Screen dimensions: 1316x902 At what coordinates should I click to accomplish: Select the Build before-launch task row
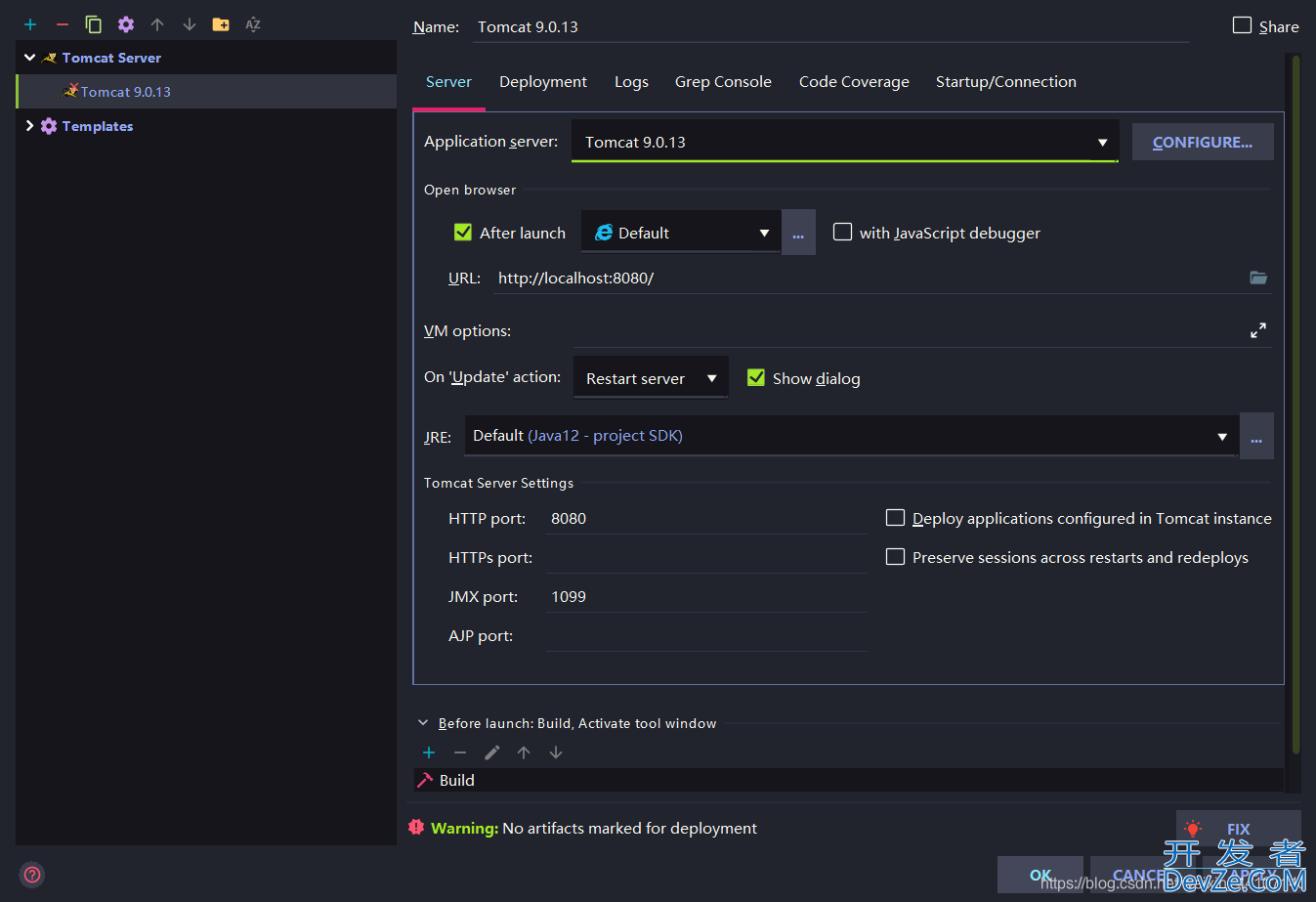(x=848, y=780)
